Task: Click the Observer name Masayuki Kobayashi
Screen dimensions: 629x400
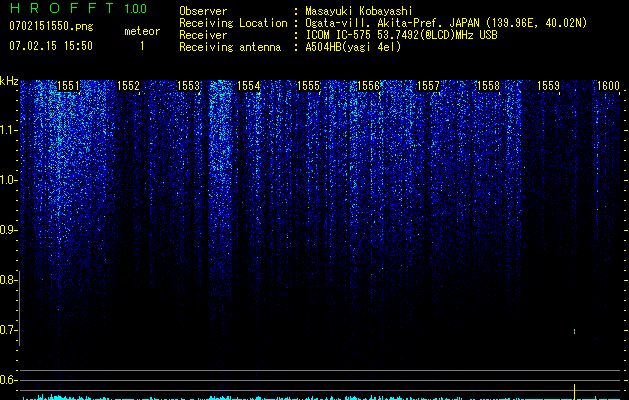Action: tap(358, 11)
